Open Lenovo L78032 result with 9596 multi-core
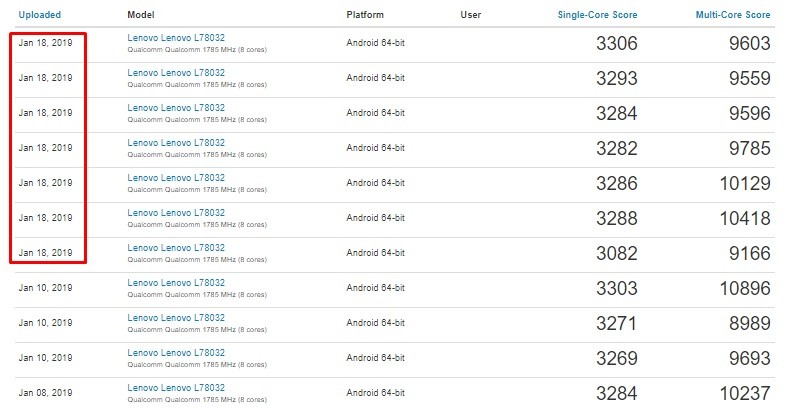Viewport: 792px width, 412px height. coord(176,108)
